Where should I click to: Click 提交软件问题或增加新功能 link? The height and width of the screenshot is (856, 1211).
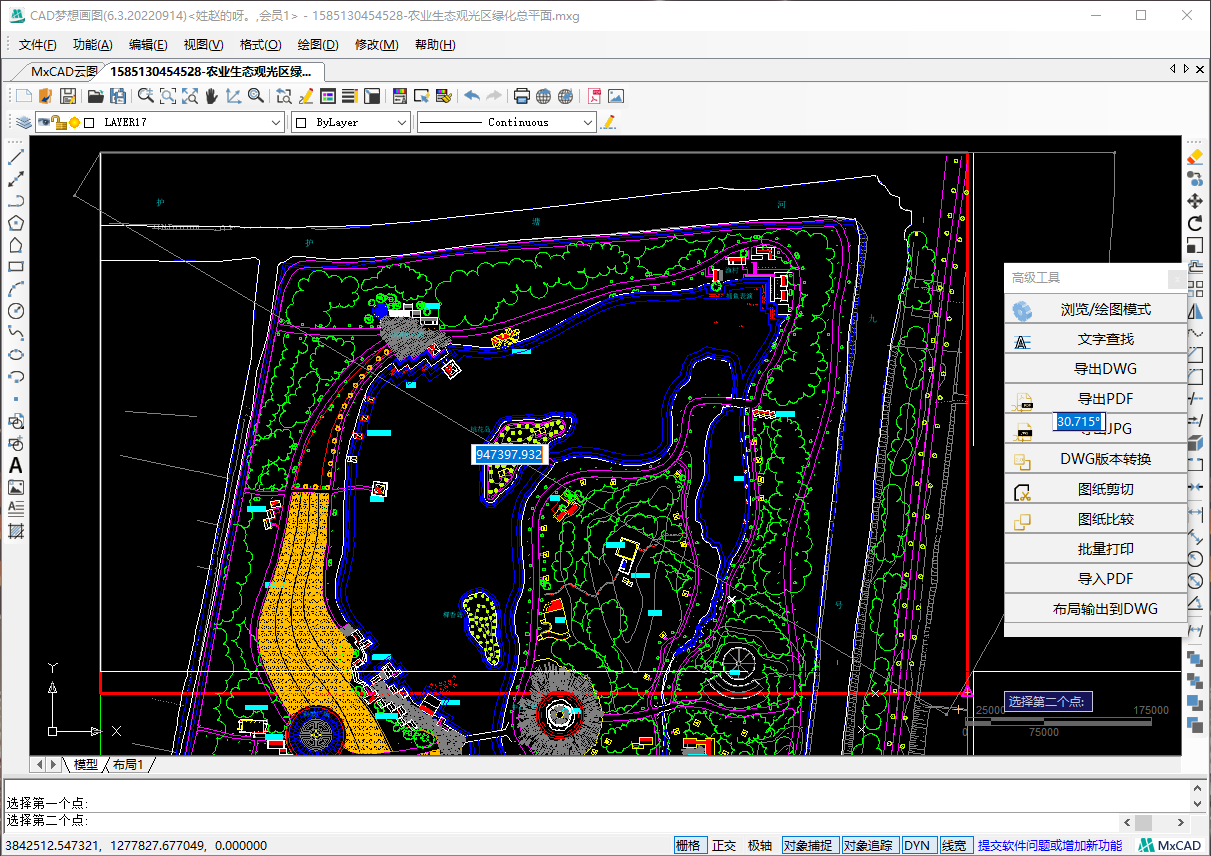[x=1049, y=845]
